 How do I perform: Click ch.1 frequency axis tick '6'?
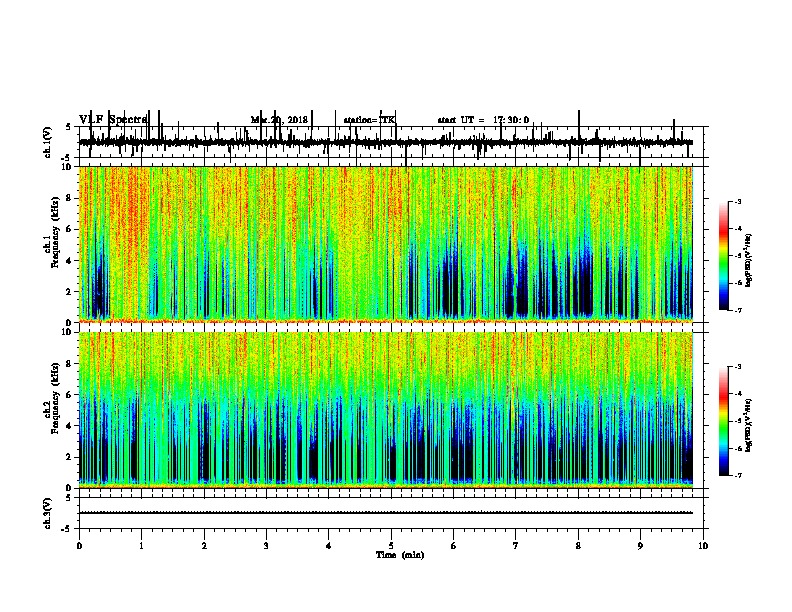coord(71,229)
